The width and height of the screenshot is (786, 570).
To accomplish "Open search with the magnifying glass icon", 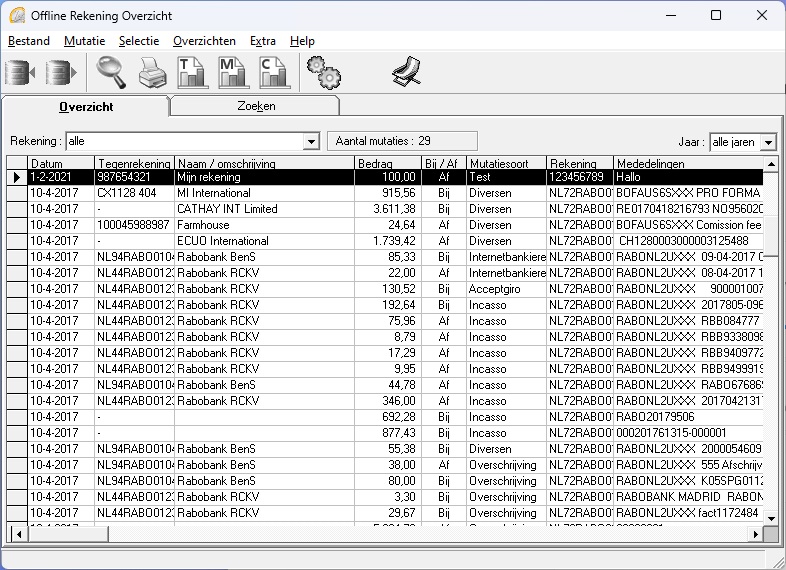I will (x=111, y=73).
